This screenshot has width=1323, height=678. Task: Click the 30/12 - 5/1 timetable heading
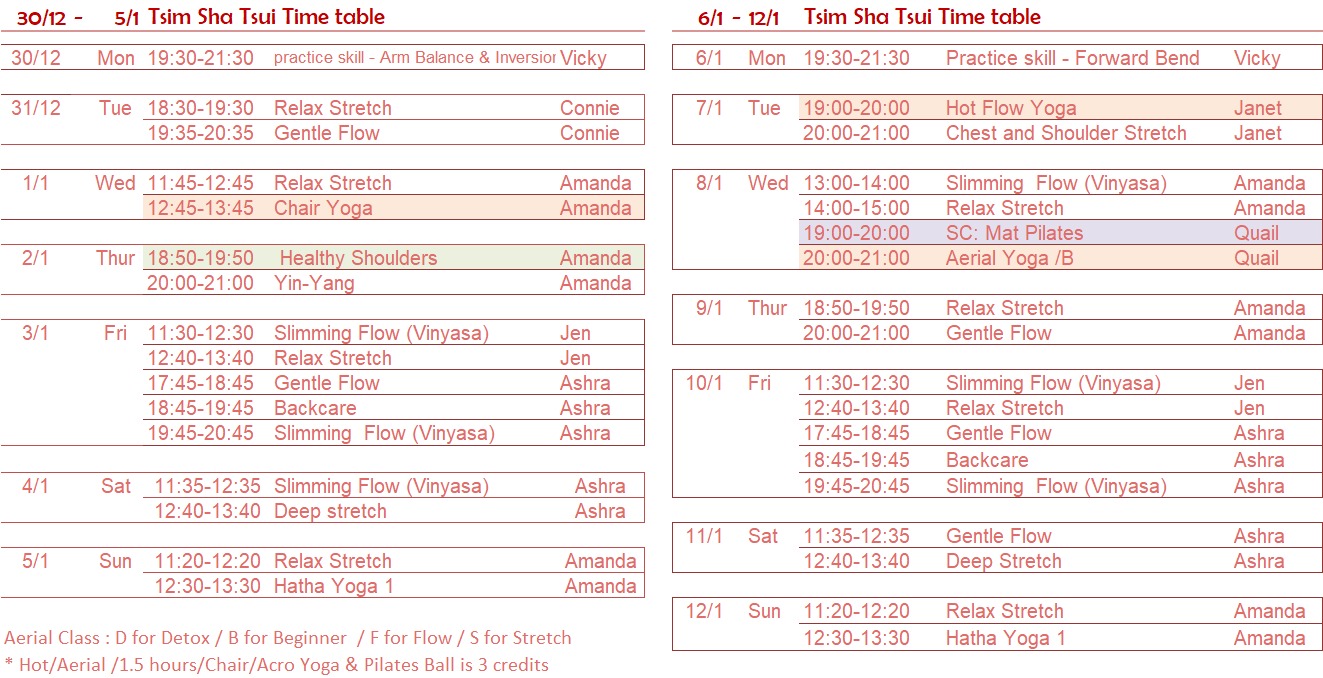click(x=200, y=17)
